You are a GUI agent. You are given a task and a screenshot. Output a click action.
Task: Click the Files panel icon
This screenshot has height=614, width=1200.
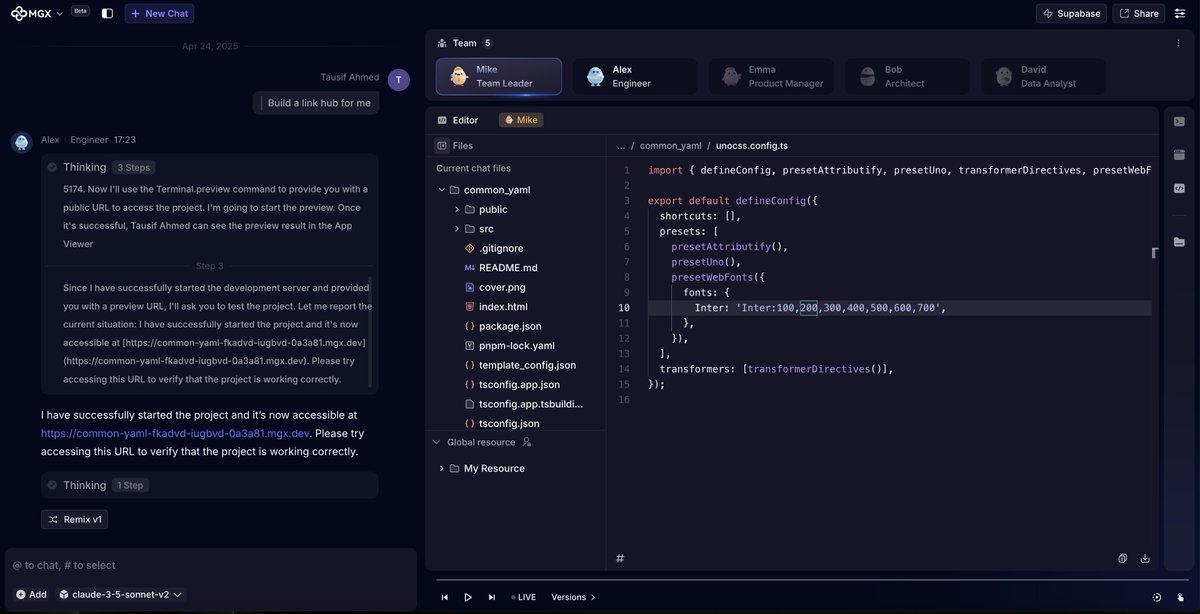(442, 145)
